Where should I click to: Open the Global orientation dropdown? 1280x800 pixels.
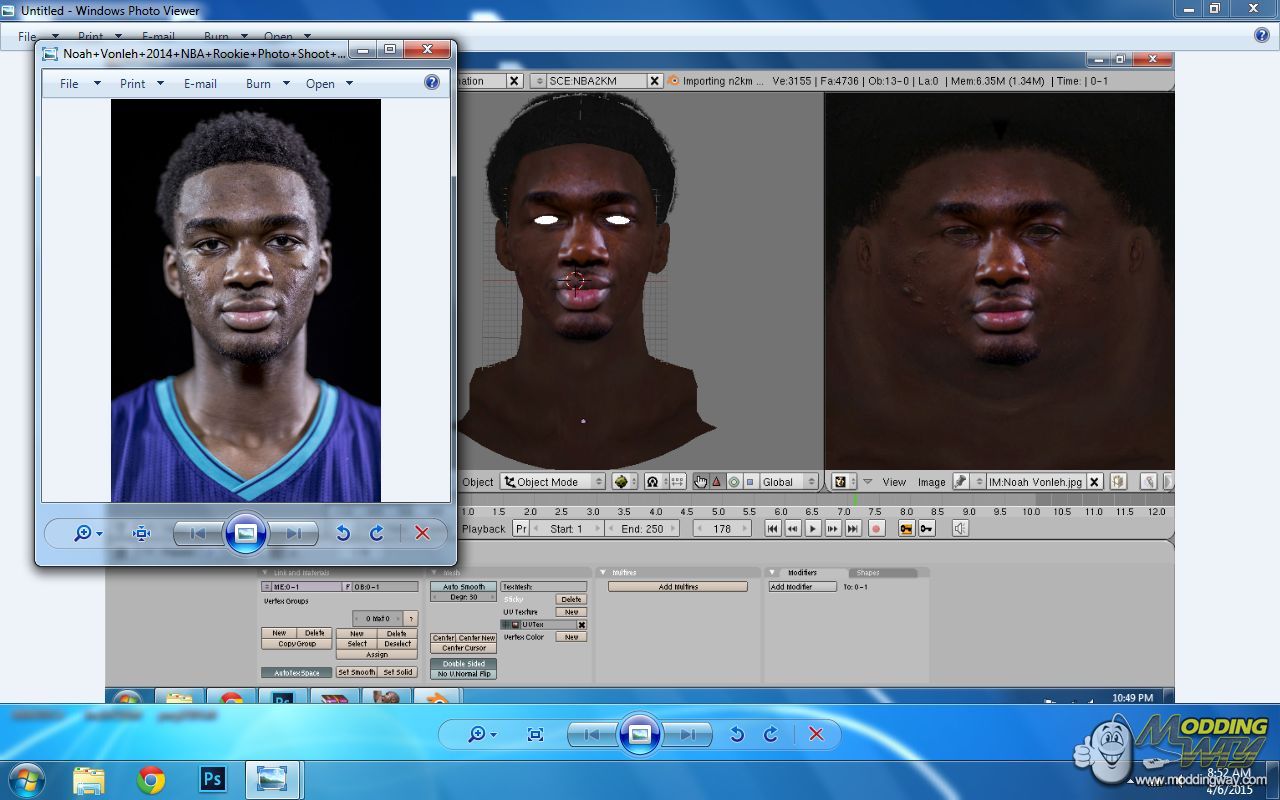788,482
